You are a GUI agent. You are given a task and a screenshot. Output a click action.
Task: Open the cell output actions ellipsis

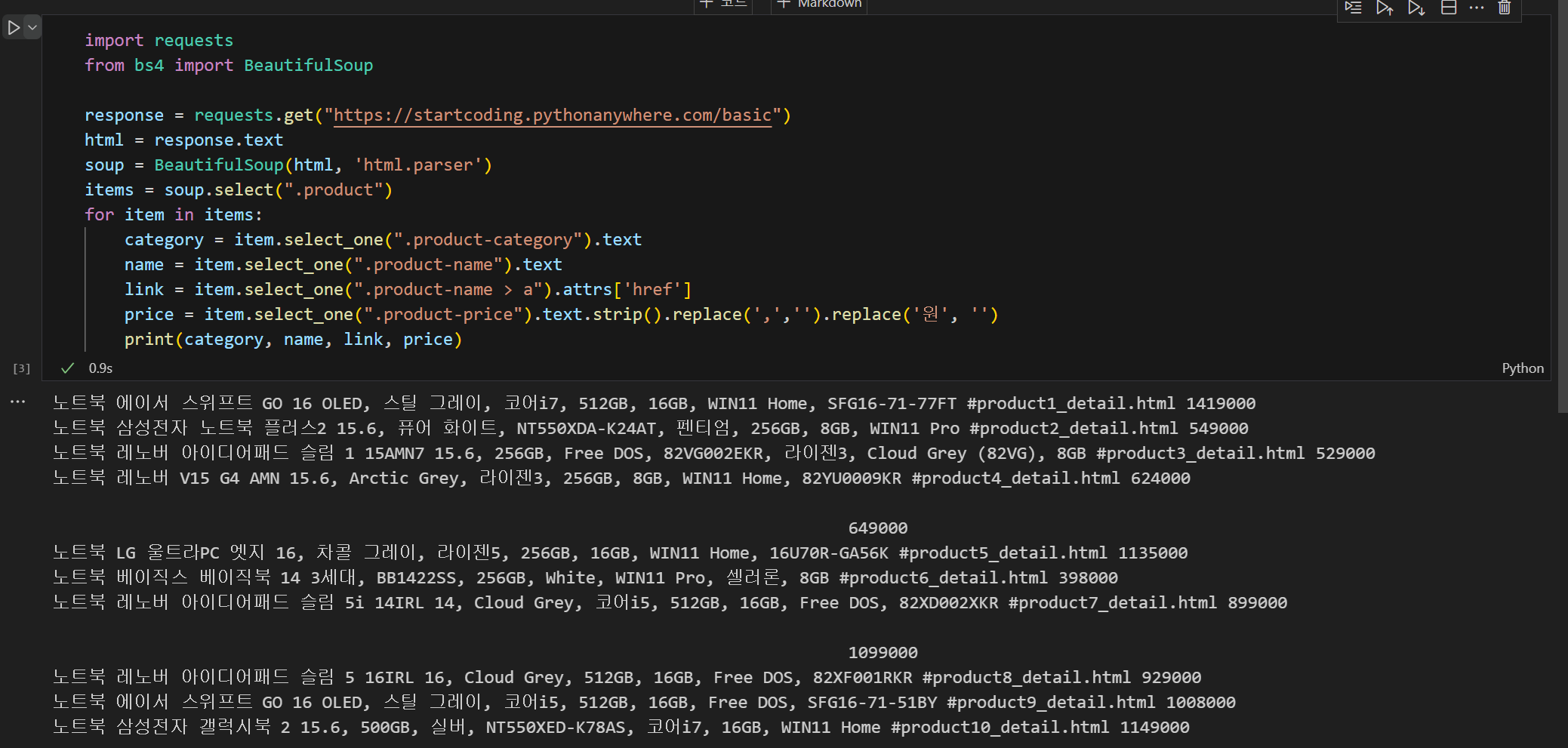point(18,402)
